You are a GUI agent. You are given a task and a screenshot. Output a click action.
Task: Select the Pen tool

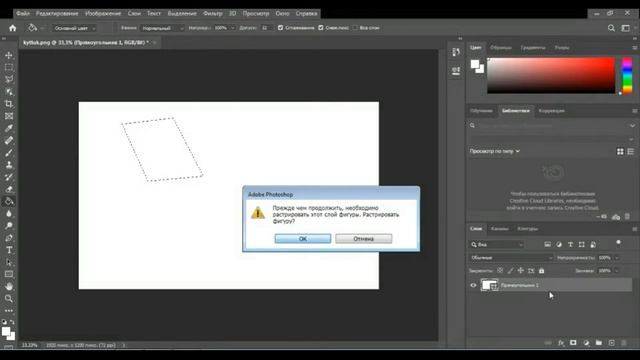click(x=9, y=238)
